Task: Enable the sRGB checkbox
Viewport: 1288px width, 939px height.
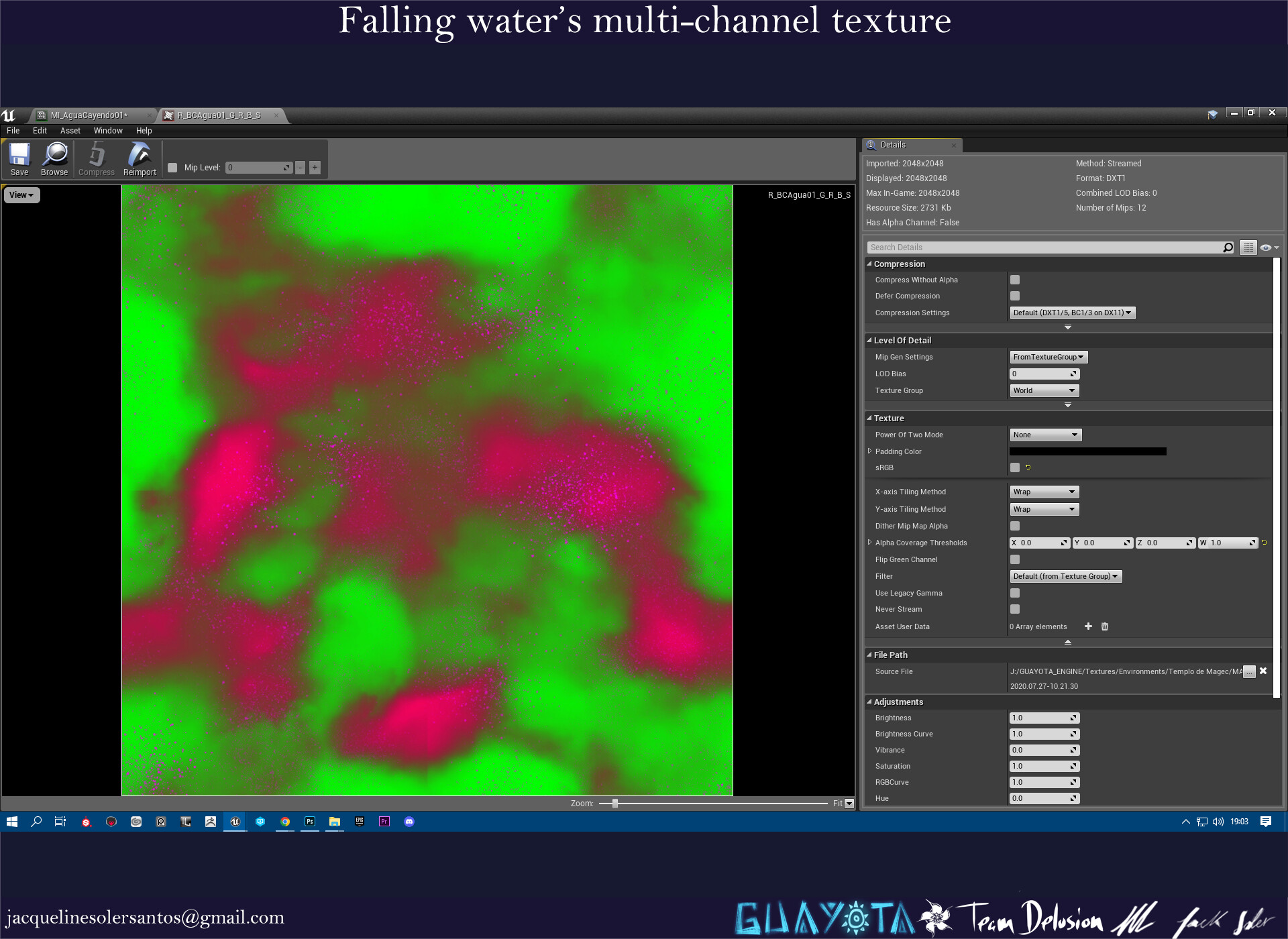Action: click(1015, 467)
